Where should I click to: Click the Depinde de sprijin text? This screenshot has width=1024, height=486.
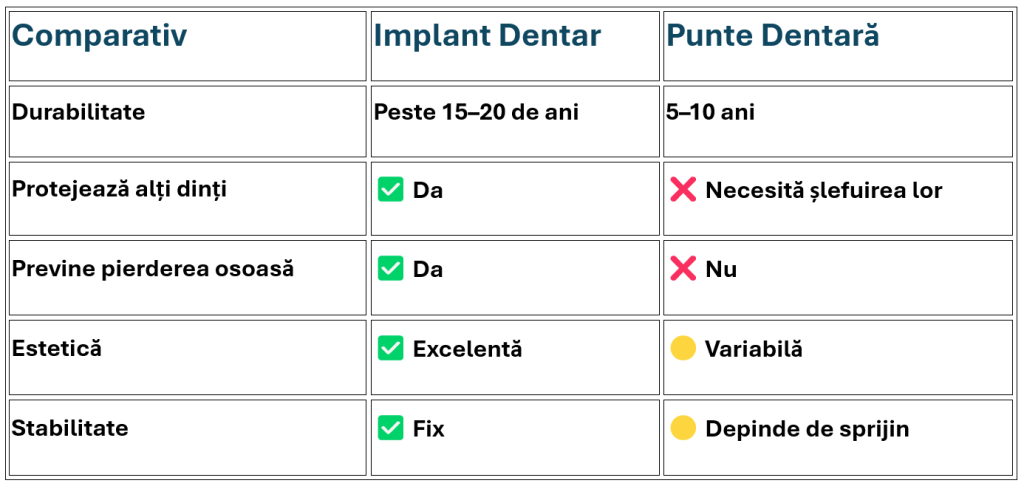pyautogui.click(x=807, y=429)
